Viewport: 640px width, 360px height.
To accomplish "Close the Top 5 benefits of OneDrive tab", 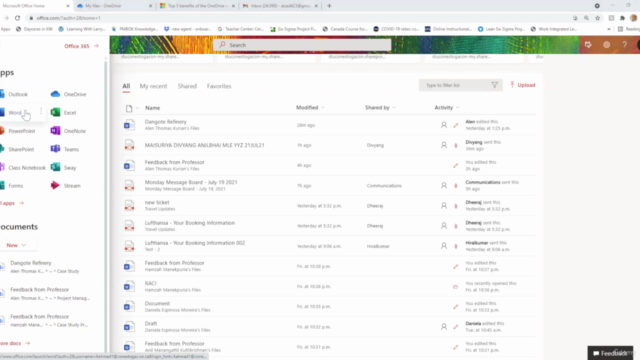I will point(233,6).
